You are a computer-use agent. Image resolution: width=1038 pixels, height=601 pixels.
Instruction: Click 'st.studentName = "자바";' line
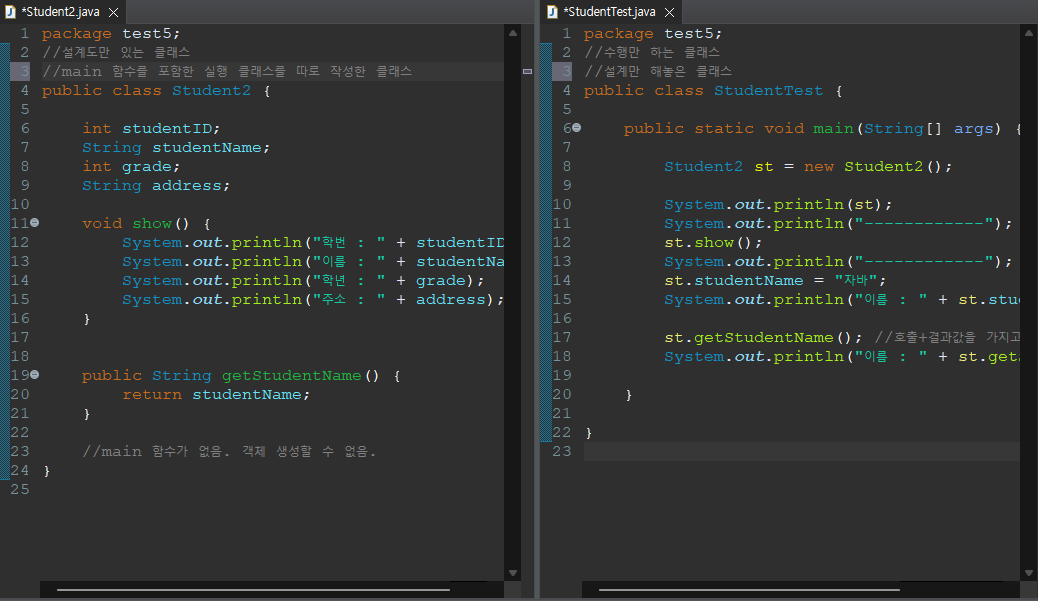tap(775, 281)
